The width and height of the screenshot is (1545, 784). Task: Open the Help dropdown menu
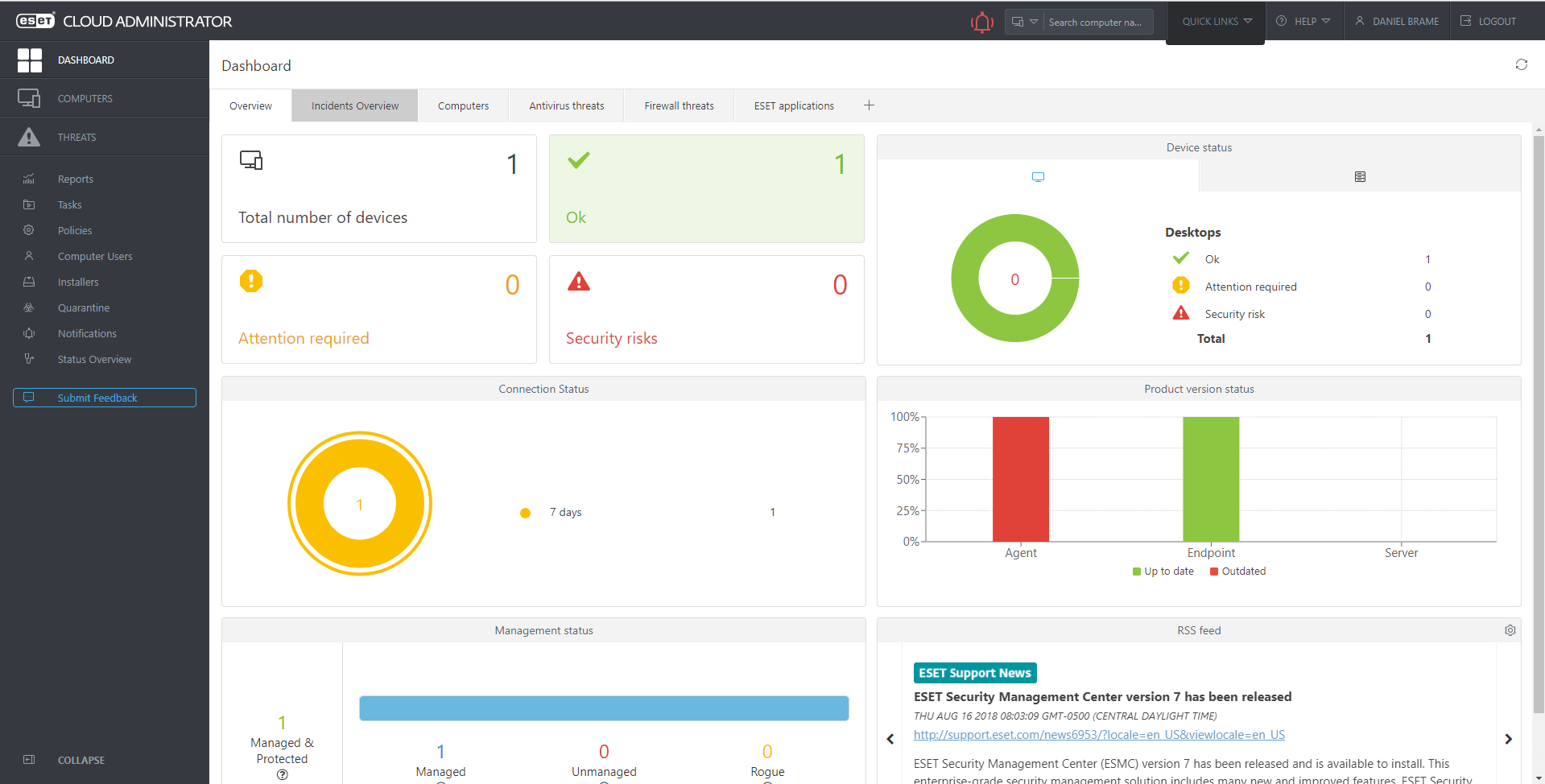click(x=1303, y=22)
